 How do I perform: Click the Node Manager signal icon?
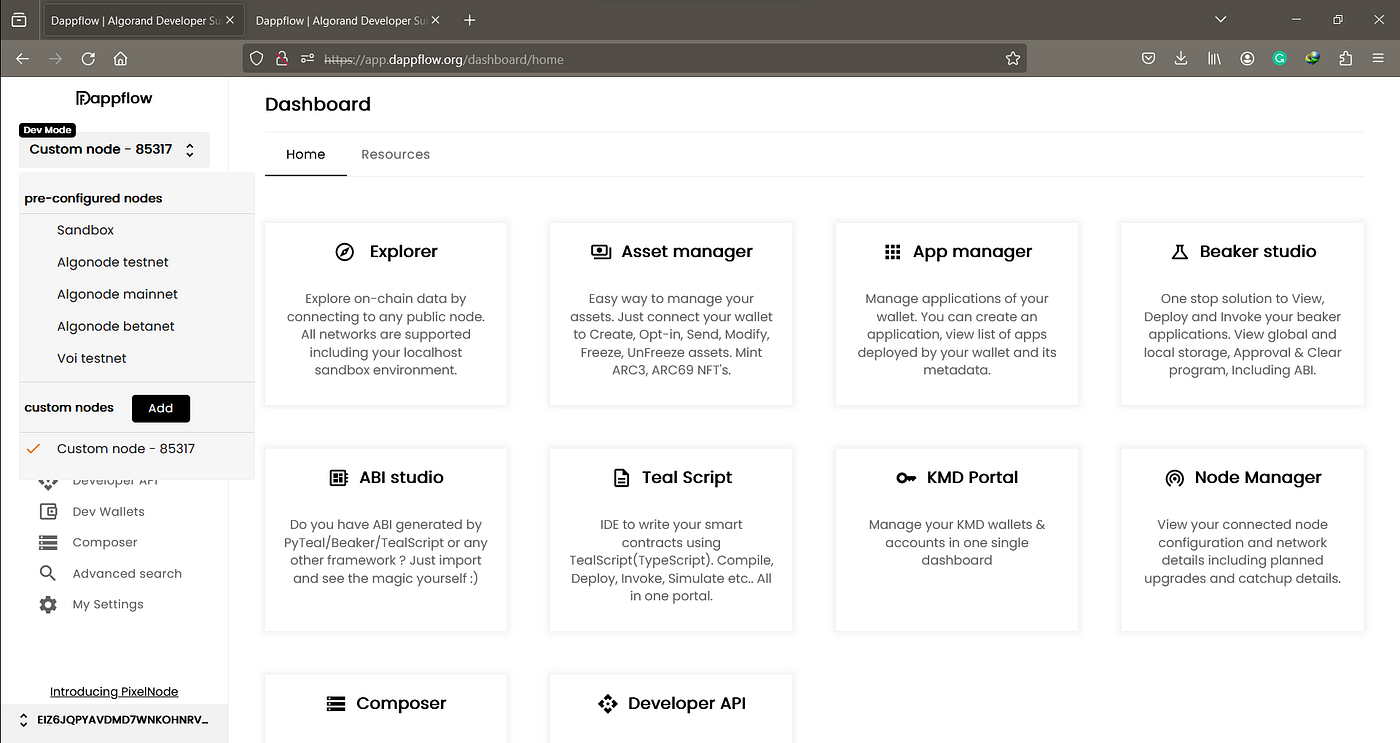1175,478
